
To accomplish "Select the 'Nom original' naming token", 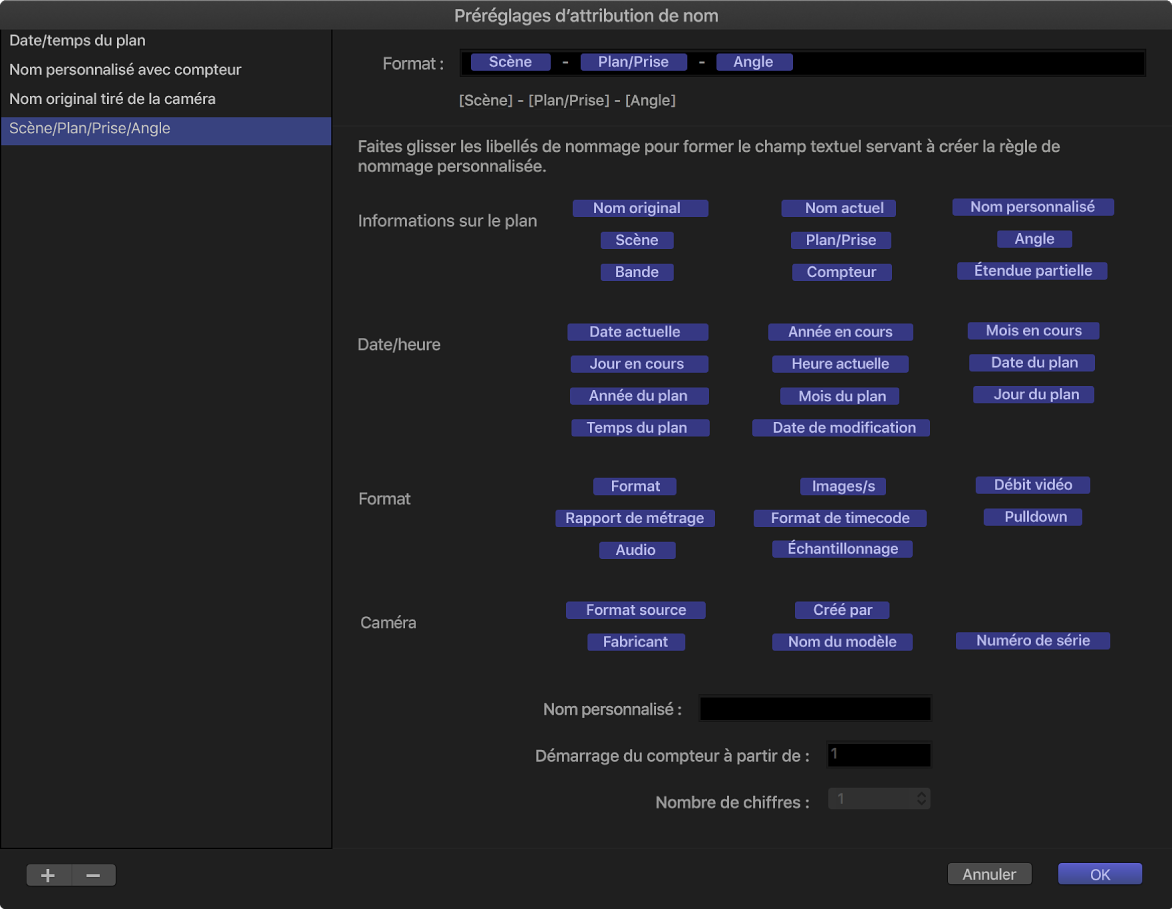I will 640,208.
